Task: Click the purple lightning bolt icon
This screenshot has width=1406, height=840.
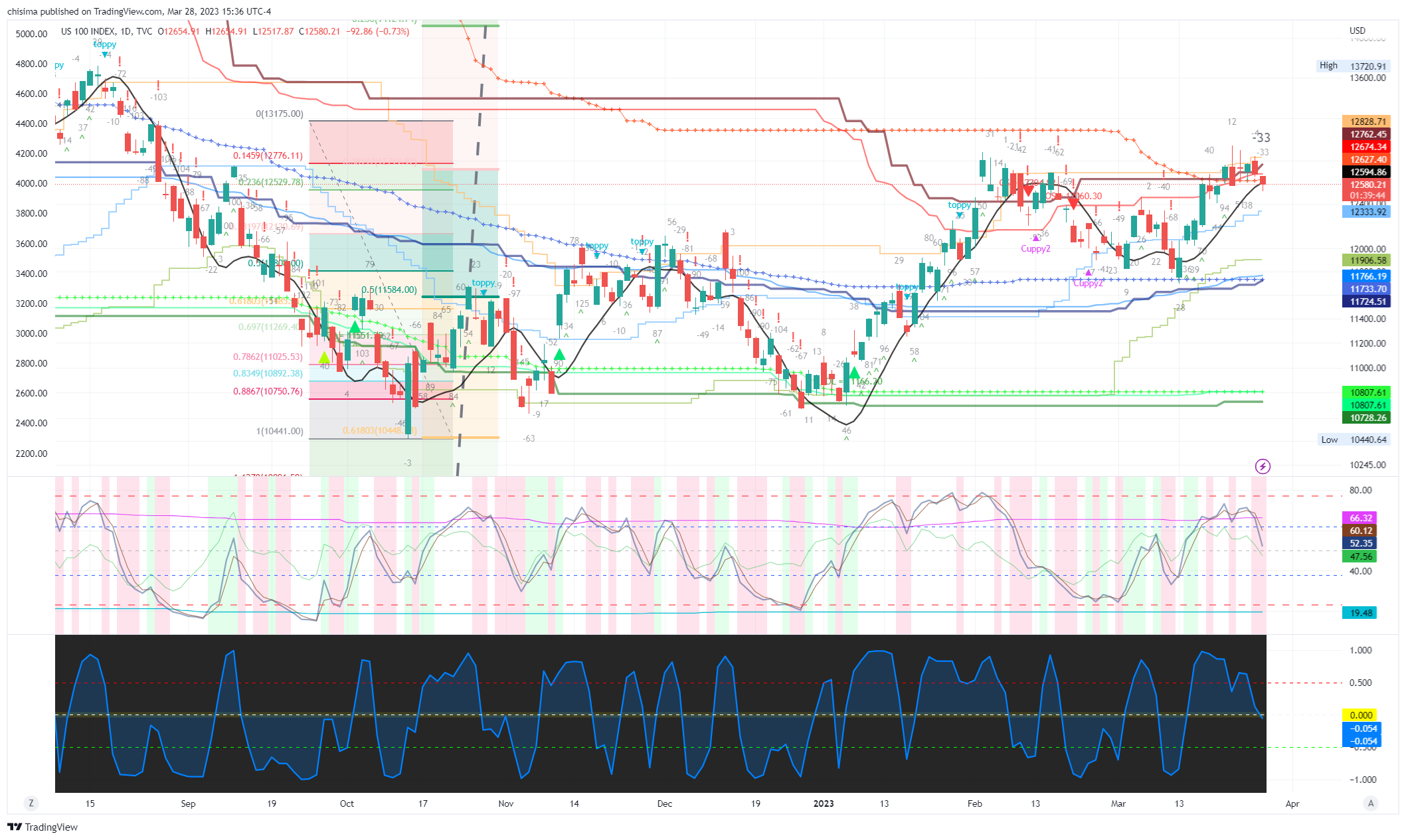Action: click(1262, 466)
